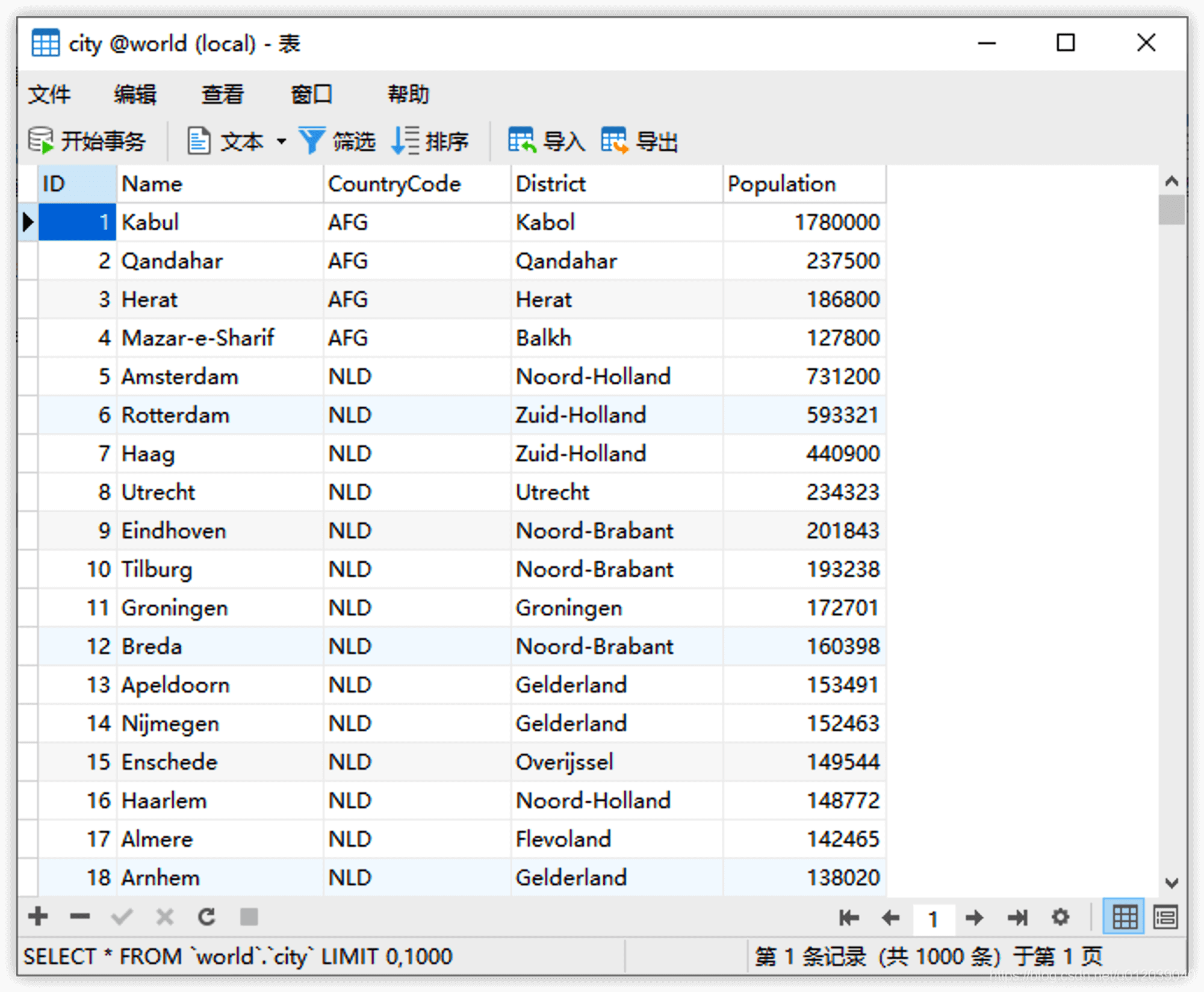The height and width of the screenshot is (992, 1204).
Task: Open the 筛选 filter tool
Action: pos(339,140)
